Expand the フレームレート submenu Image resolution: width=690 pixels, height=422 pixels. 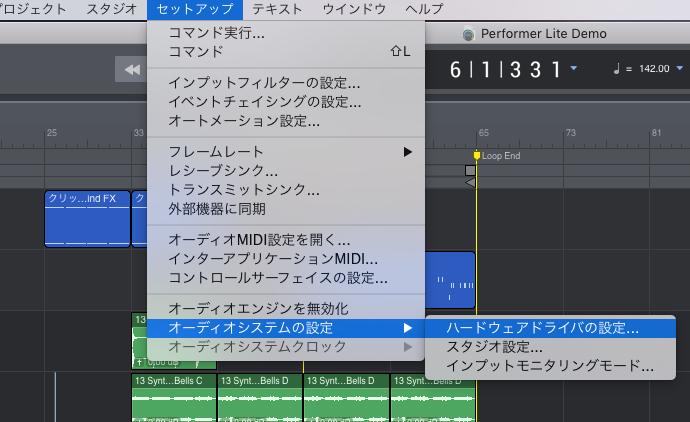click(286, 152)
